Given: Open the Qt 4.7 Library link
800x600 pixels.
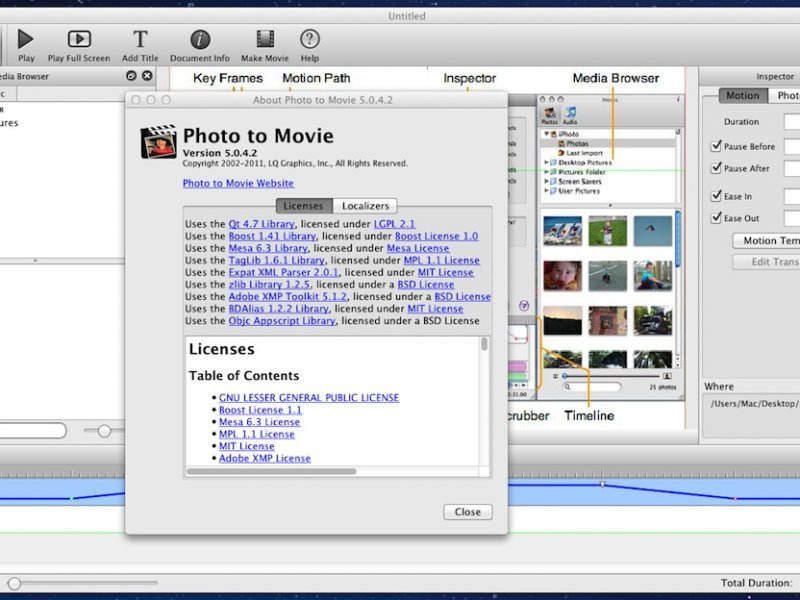Looking at the screenshot, I should [x=261, y=224].
